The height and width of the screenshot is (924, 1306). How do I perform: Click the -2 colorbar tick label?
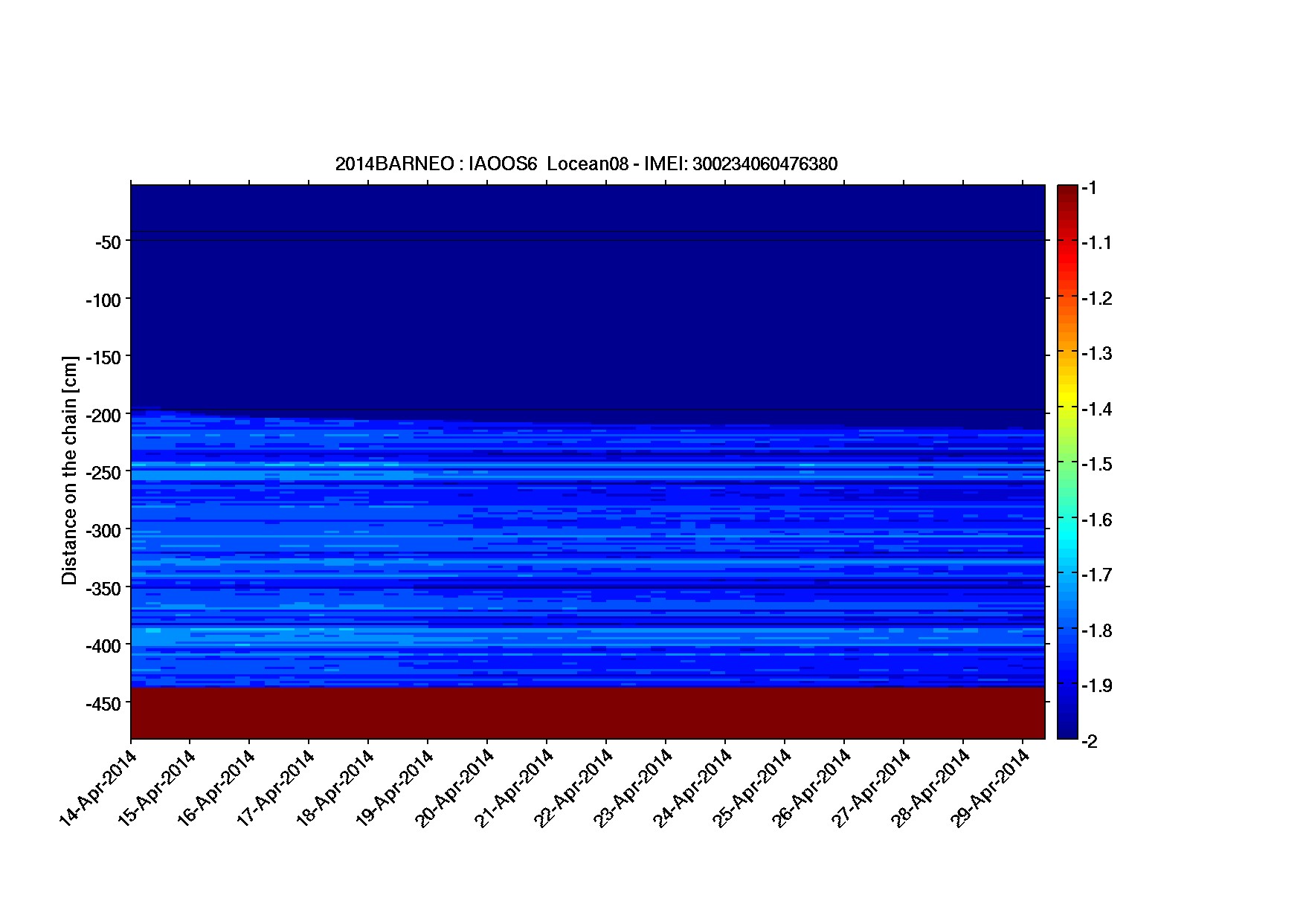click(1090, 741)
